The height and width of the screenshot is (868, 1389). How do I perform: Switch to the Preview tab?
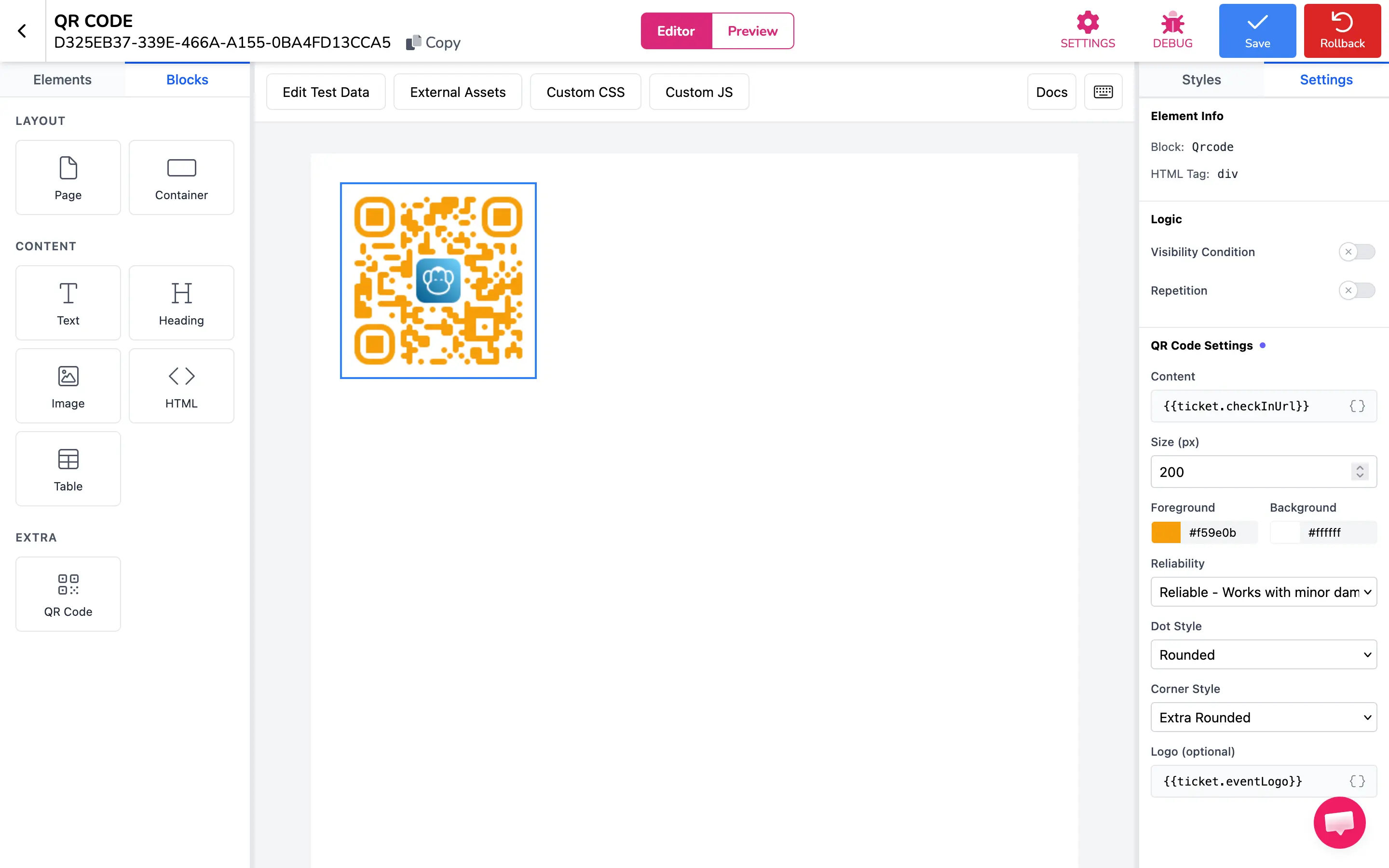(752, 30)
